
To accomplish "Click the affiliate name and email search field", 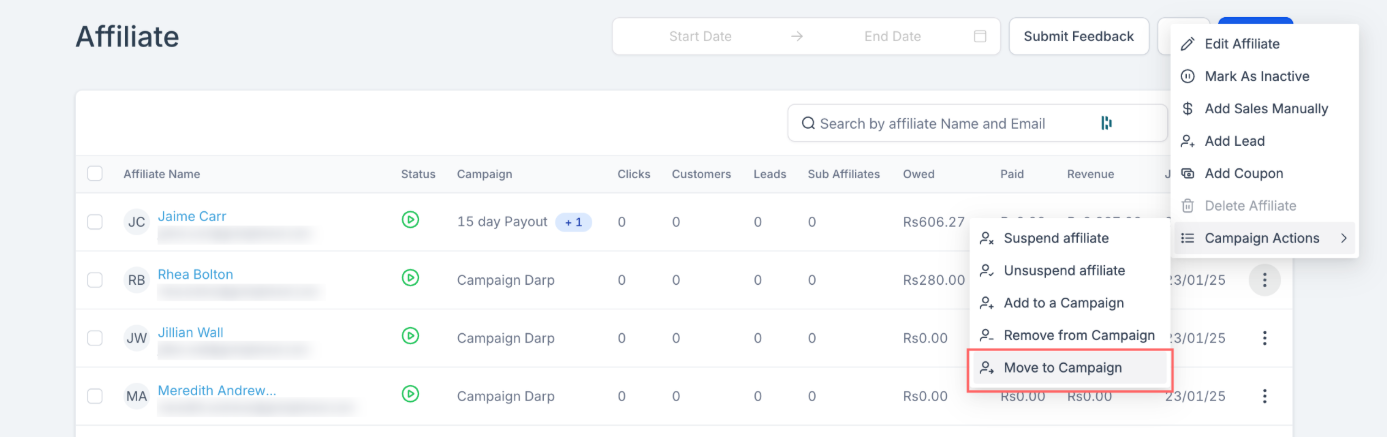I will pos(945,124).
